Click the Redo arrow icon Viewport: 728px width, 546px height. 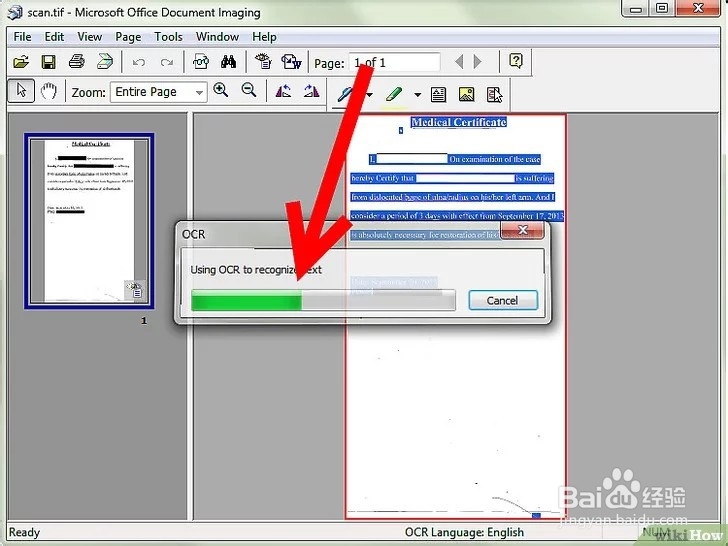point(167,62)
